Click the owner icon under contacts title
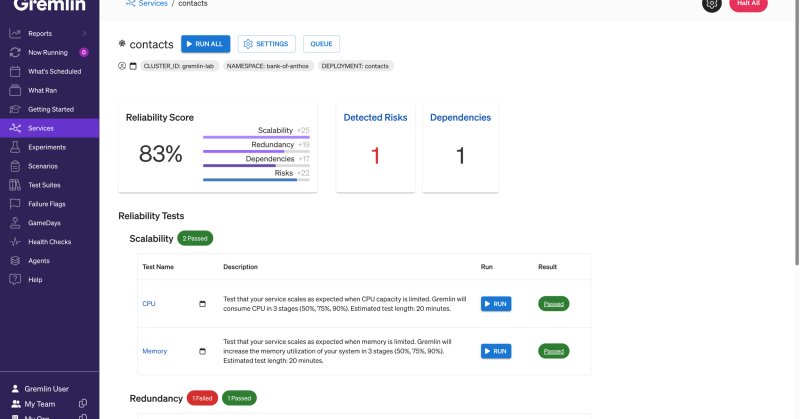This screenshot has height=419, width=800. 122,66
